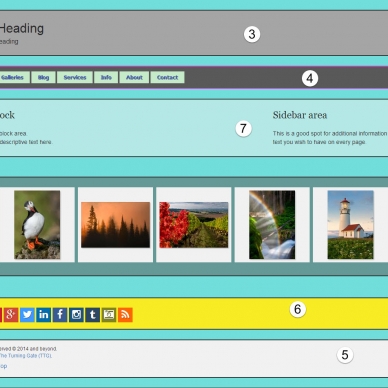Open the Info navigation item
388x388 pixels.
click(106, 77)
